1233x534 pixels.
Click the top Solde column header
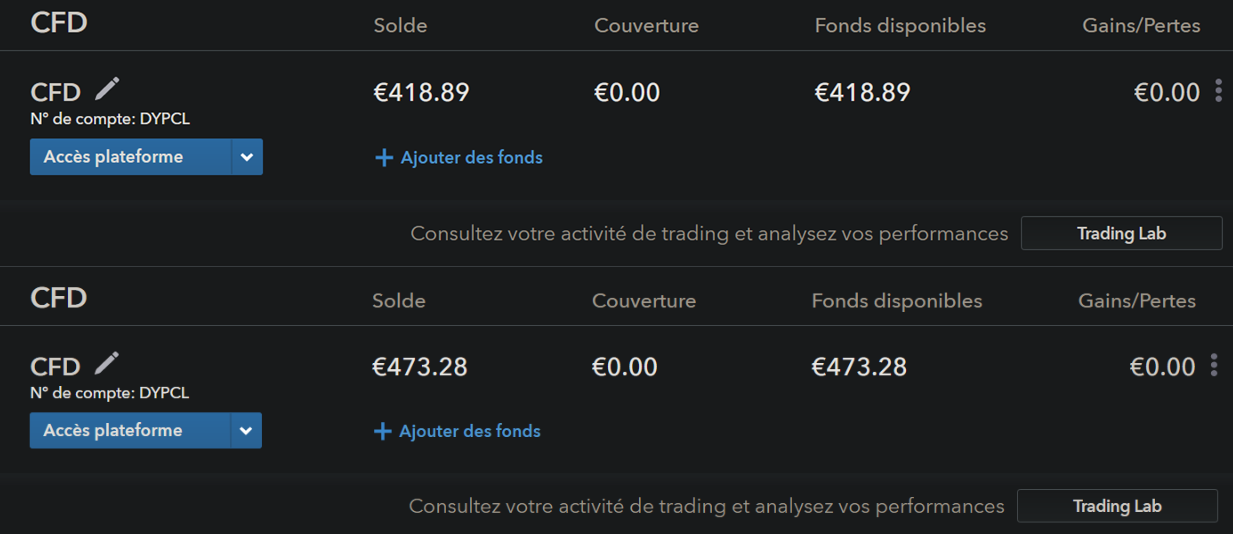(x=400, y=26)
